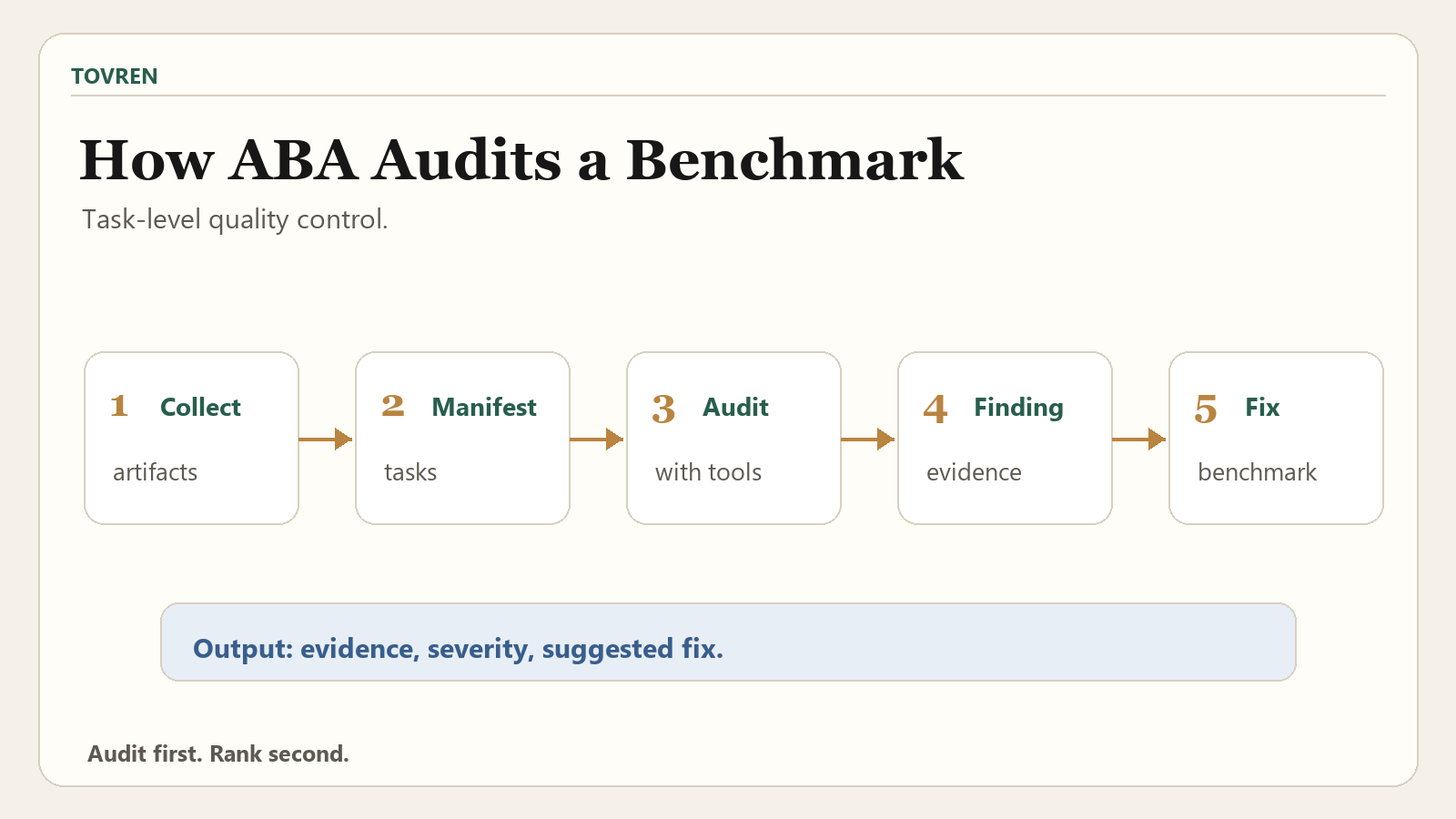
Task: Click step number 5 in Fix card
Action: [1206, 409]
